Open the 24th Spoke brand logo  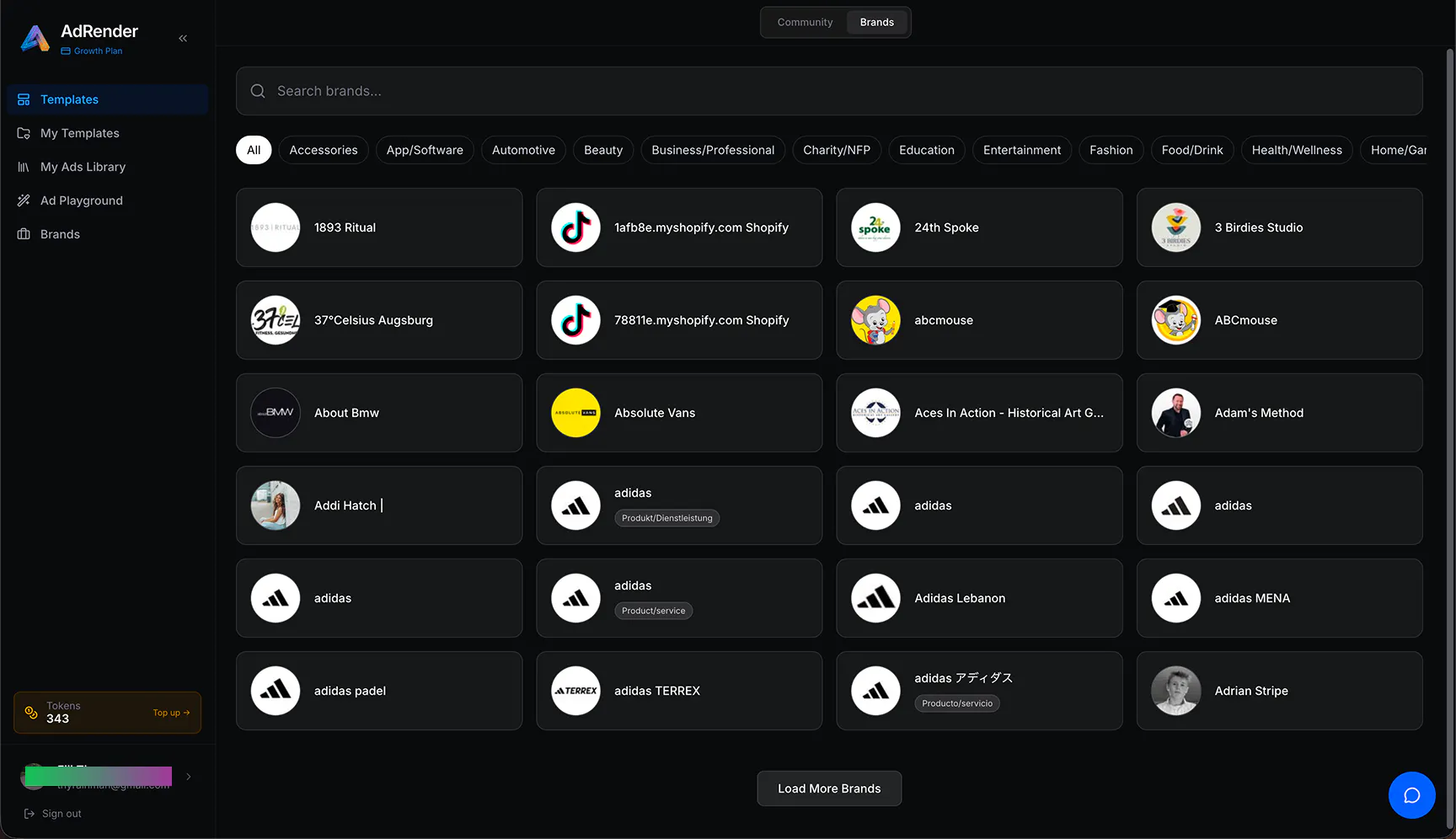[875, 227]
